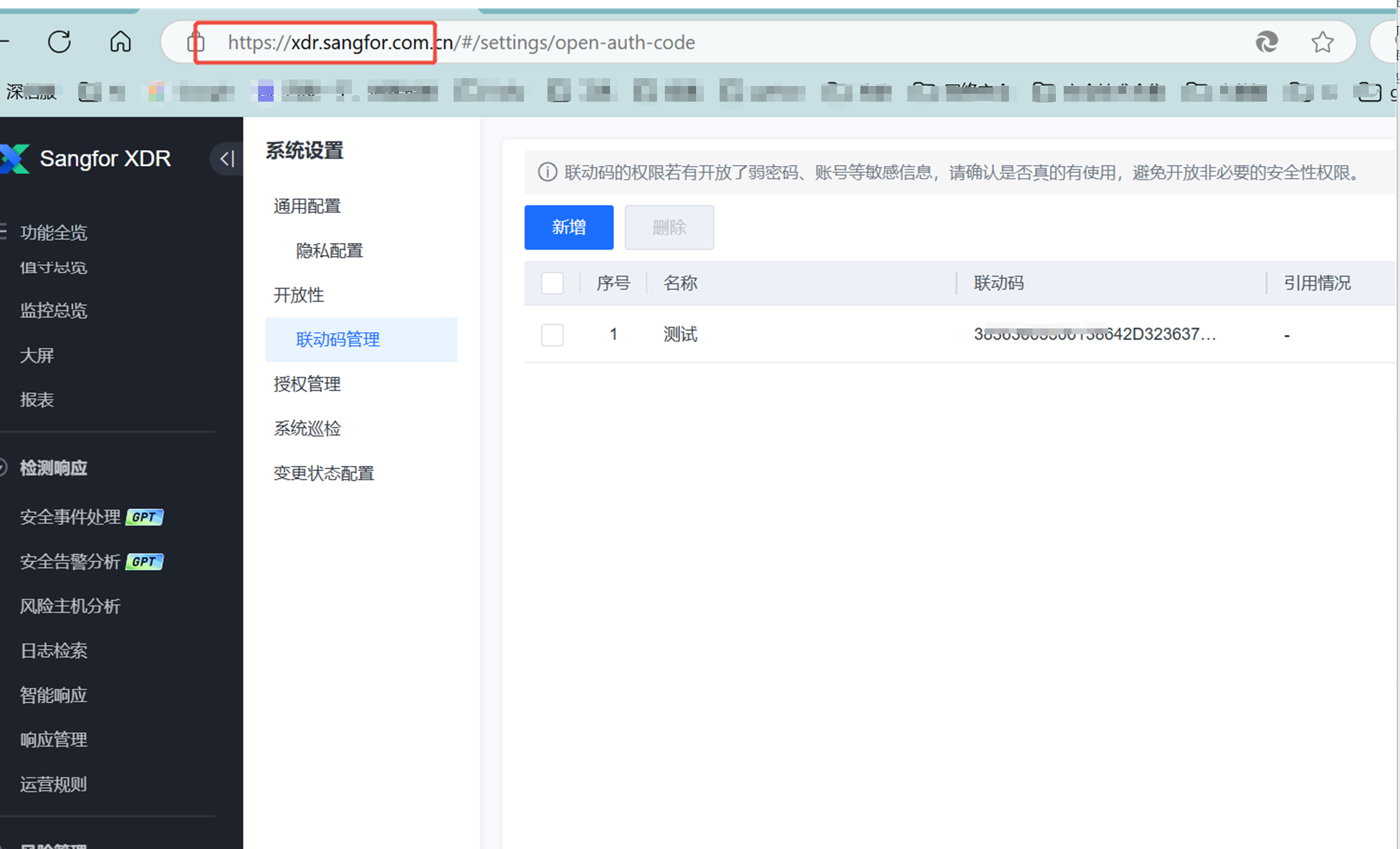Click the browser refresh icon
This screenshot has height=849, width=1400.
59,42
